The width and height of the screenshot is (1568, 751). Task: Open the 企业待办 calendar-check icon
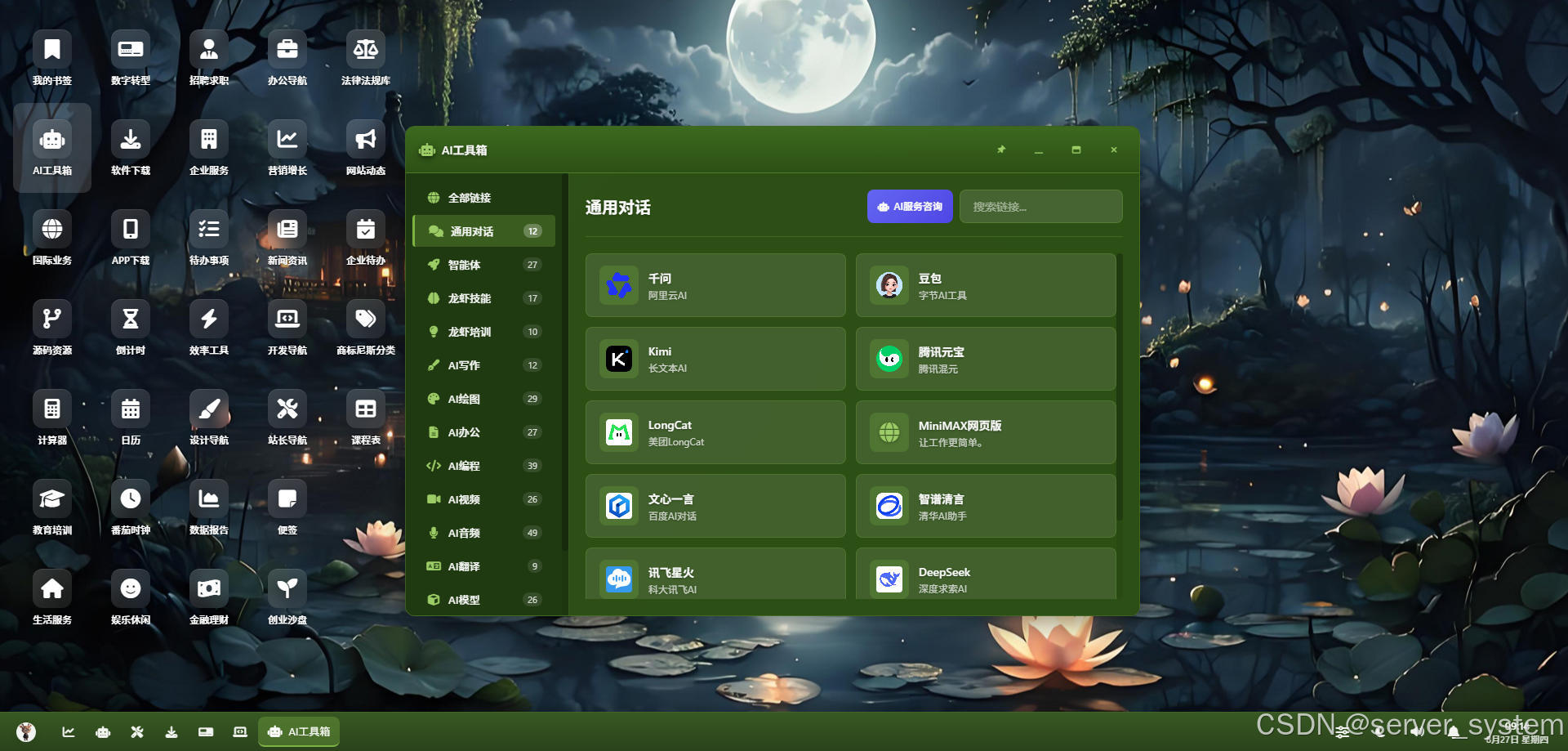(366, 238)
